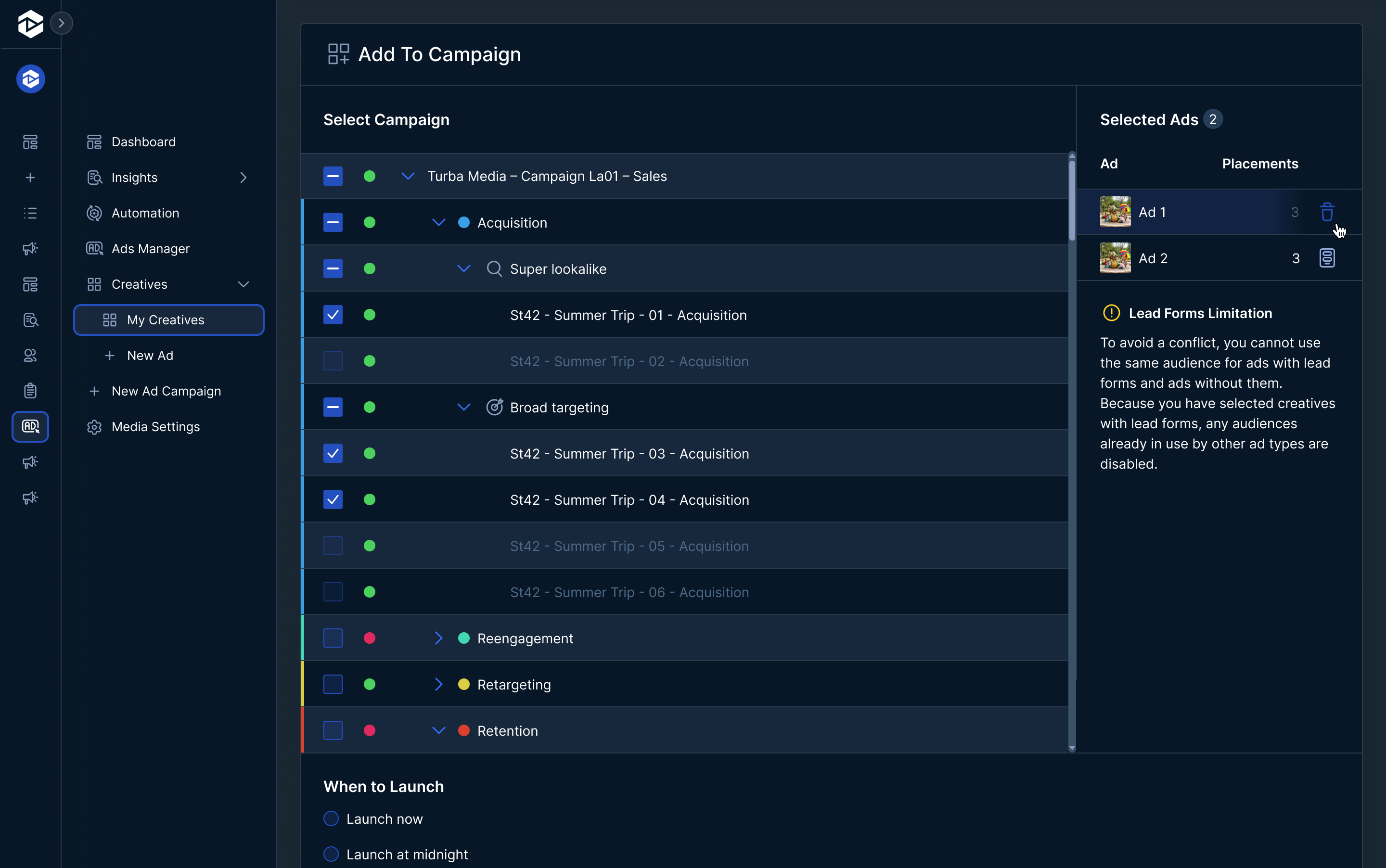Open the Creatives dropdown in sidebar
Viewport: 1386px width, 868px height.
[x=244, y=283]
